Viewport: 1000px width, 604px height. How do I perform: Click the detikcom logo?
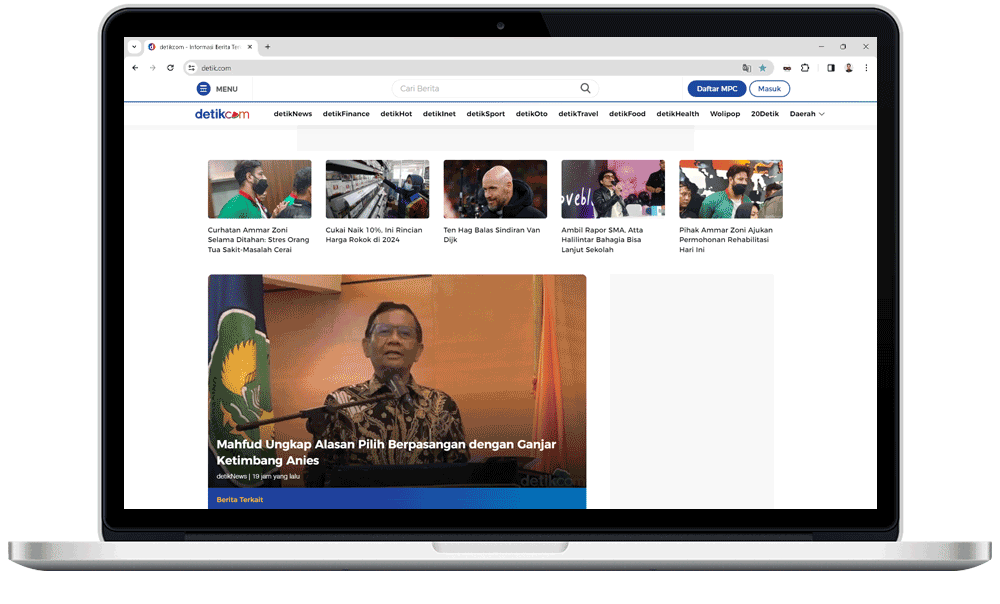[222, 114]
